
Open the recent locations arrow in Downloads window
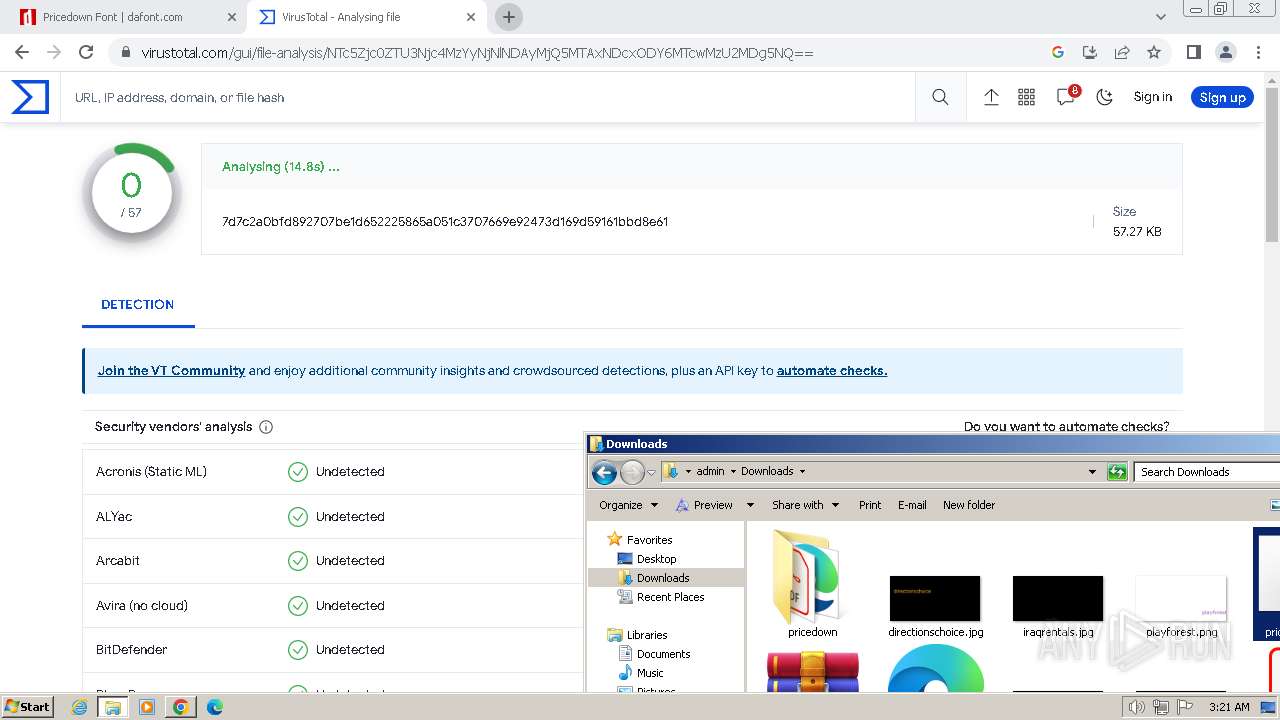click(651, 472)
